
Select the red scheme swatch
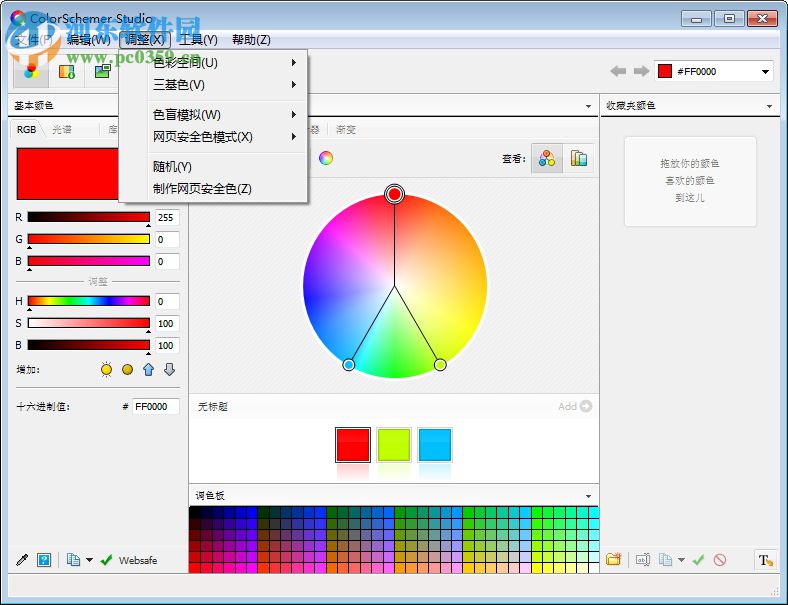(353, 445)
